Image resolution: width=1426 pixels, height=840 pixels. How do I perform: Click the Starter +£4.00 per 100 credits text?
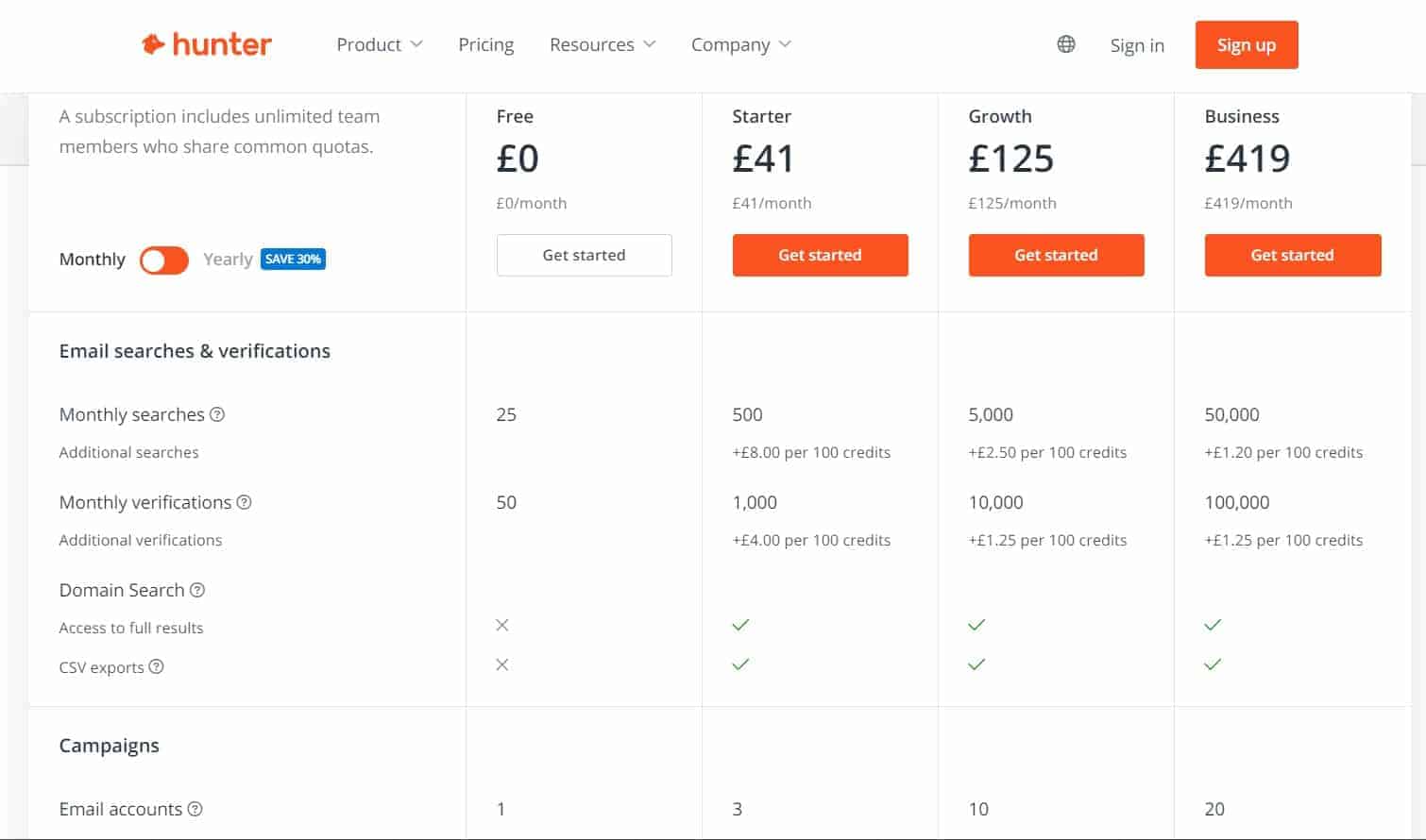click(x=811, y=540)
